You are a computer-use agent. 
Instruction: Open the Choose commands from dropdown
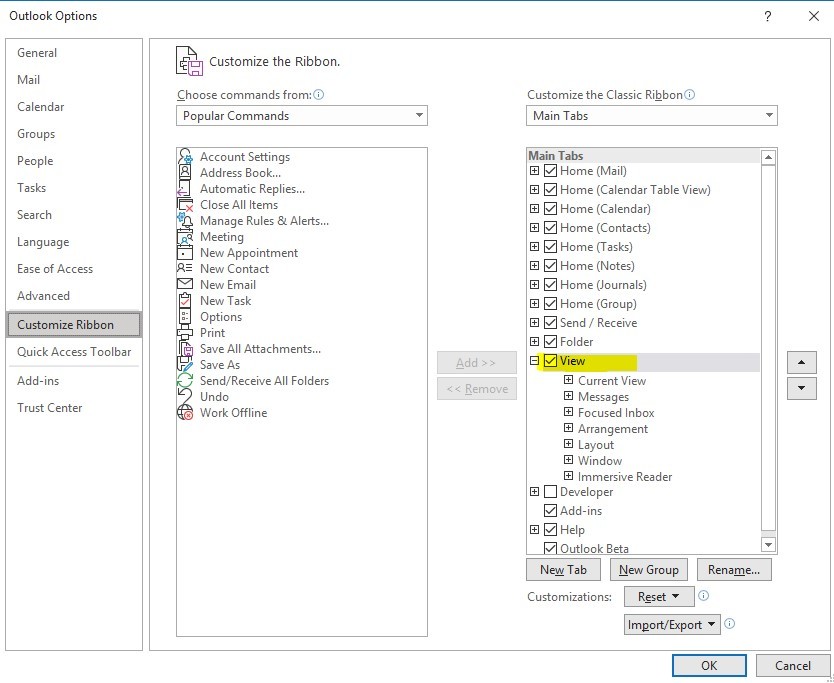point(302,115)
